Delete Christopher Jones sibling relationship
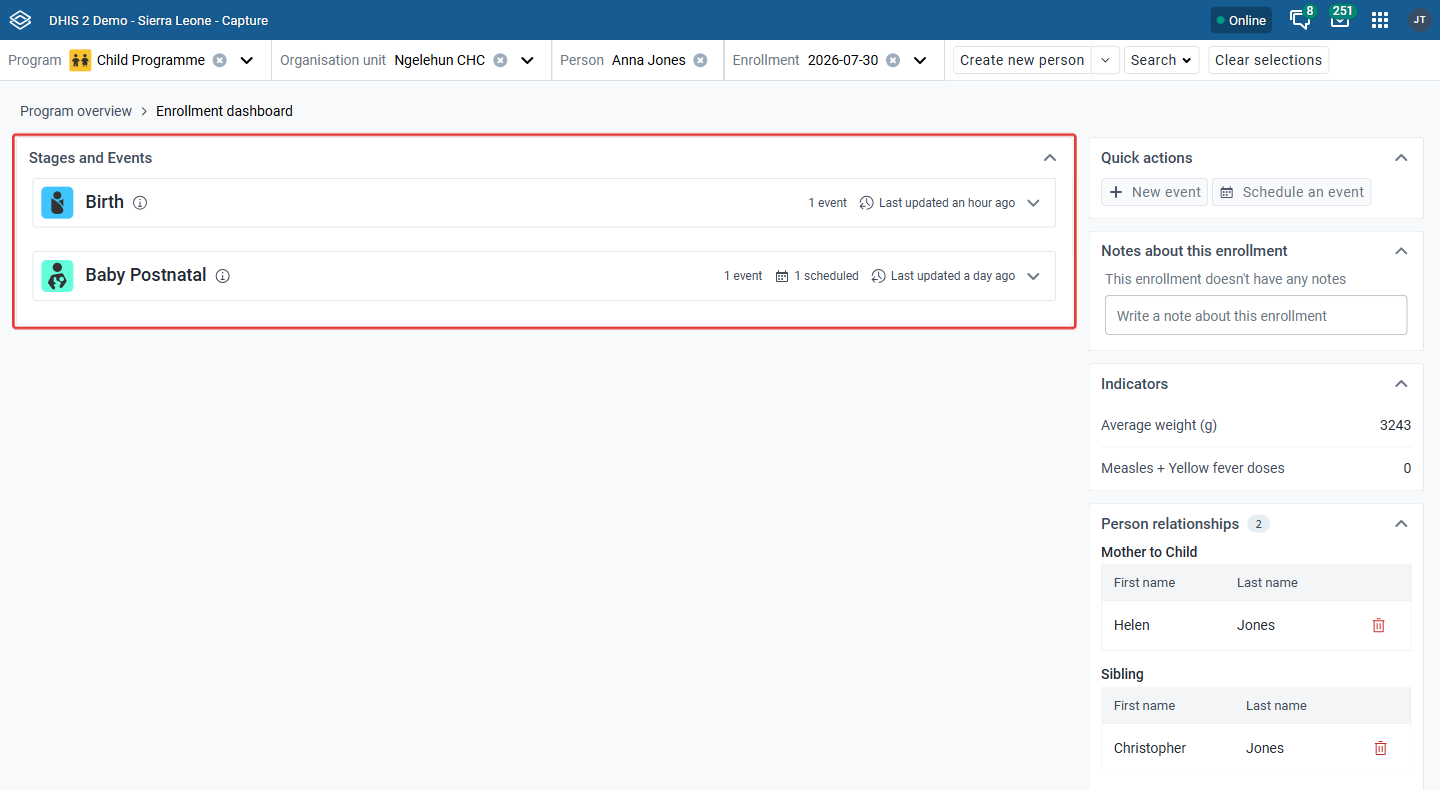This screenshot has height=790, width=1440. tap(1381, 748)
